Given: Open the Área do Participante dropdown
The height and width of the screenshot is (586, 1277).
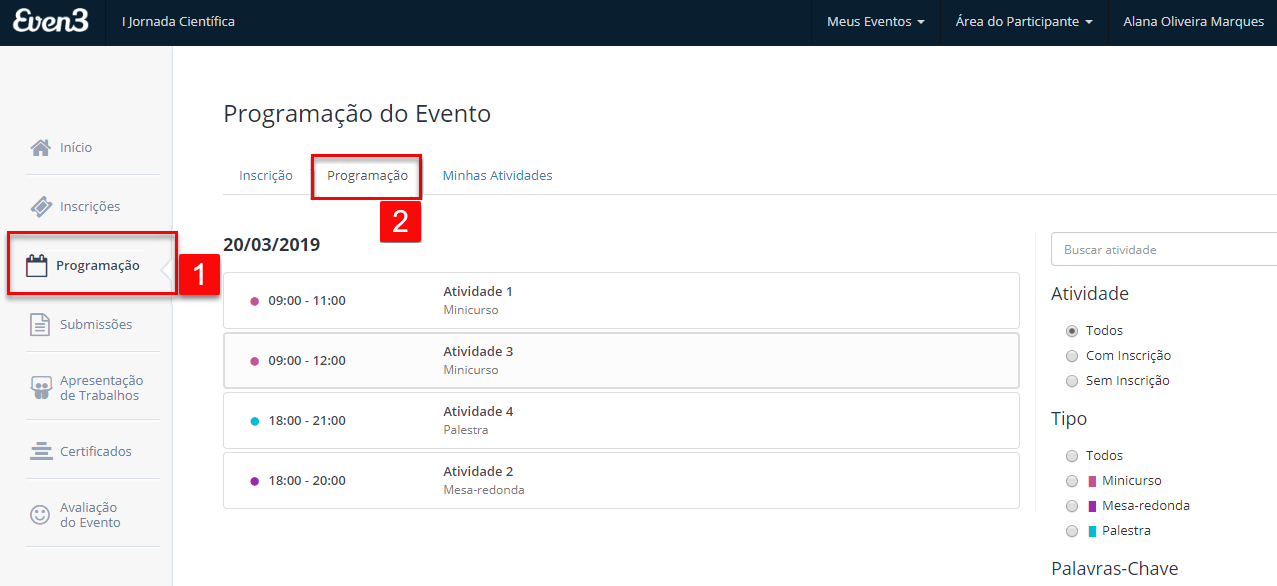Looking at the screenshot, I should tap(1024, 22).
